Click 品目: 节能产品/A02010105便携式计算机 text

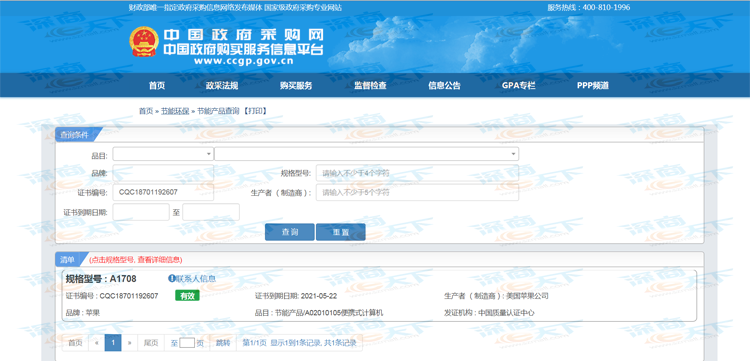tap(319, 313)
